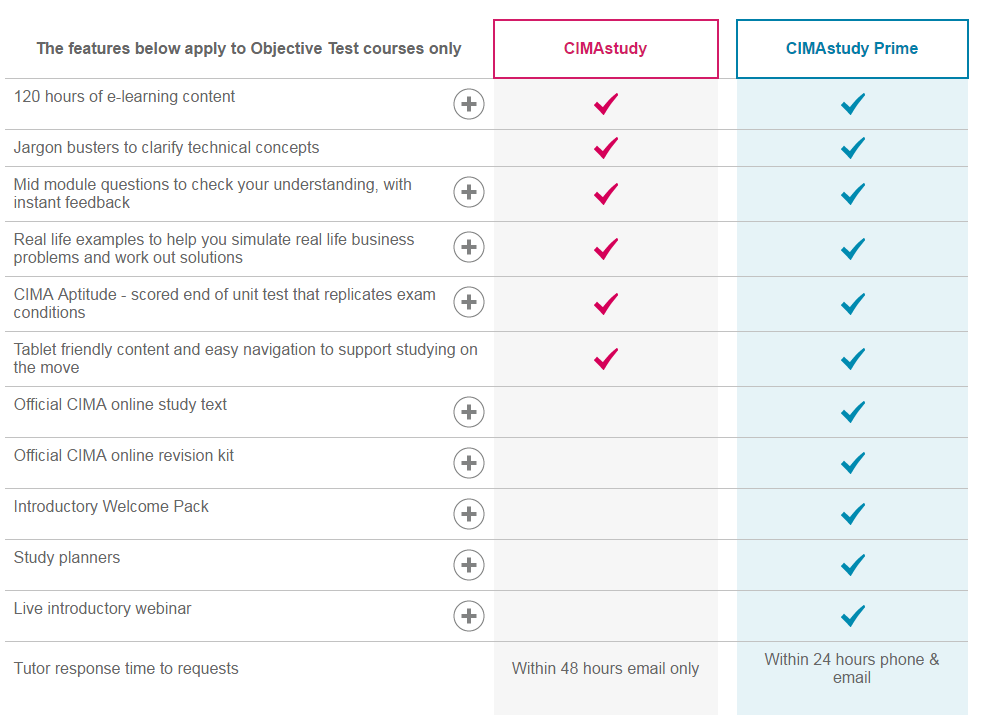Click the pink tick for Real life examples
This screenshot has height=728, width=998.
tap(605, 247)
